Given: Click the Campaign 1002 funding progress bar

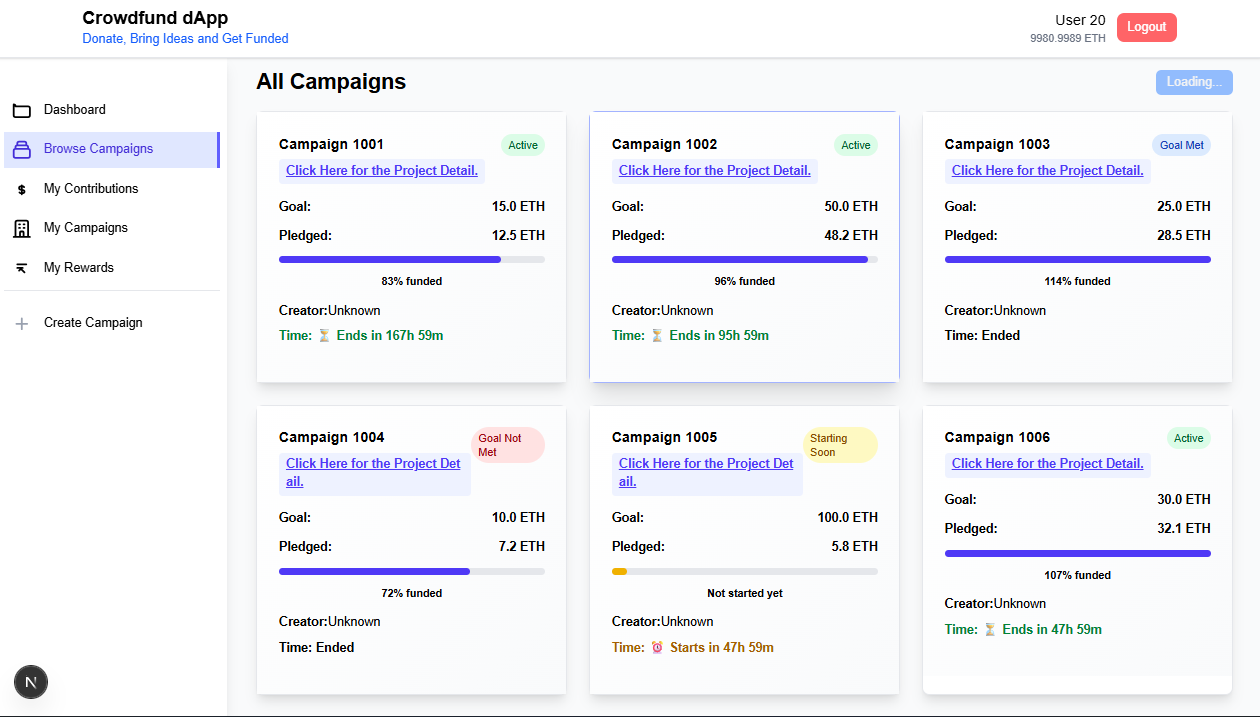Looking at the screenshot, I should click(744, 259).
